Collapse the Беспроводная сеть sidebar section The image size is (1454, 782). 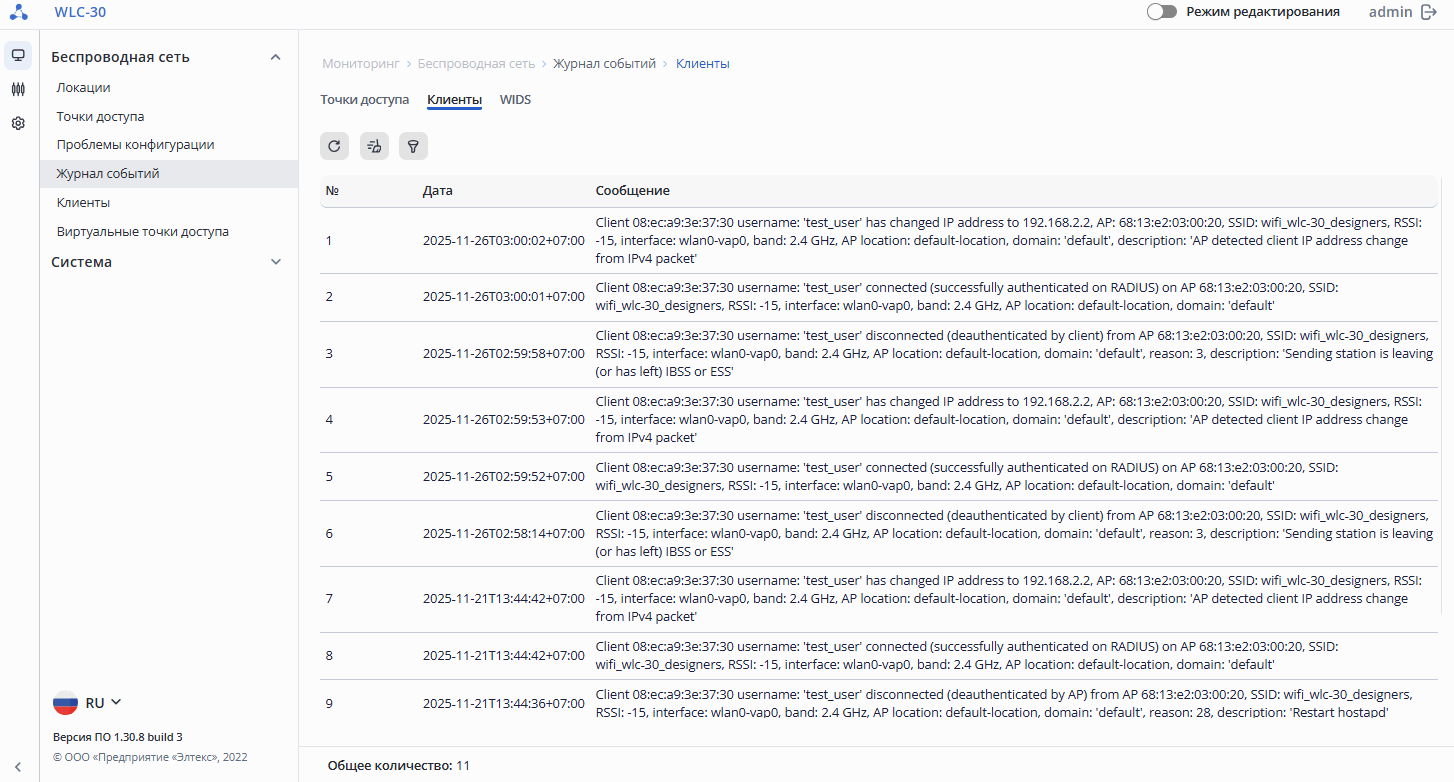[x=276, y=57]
